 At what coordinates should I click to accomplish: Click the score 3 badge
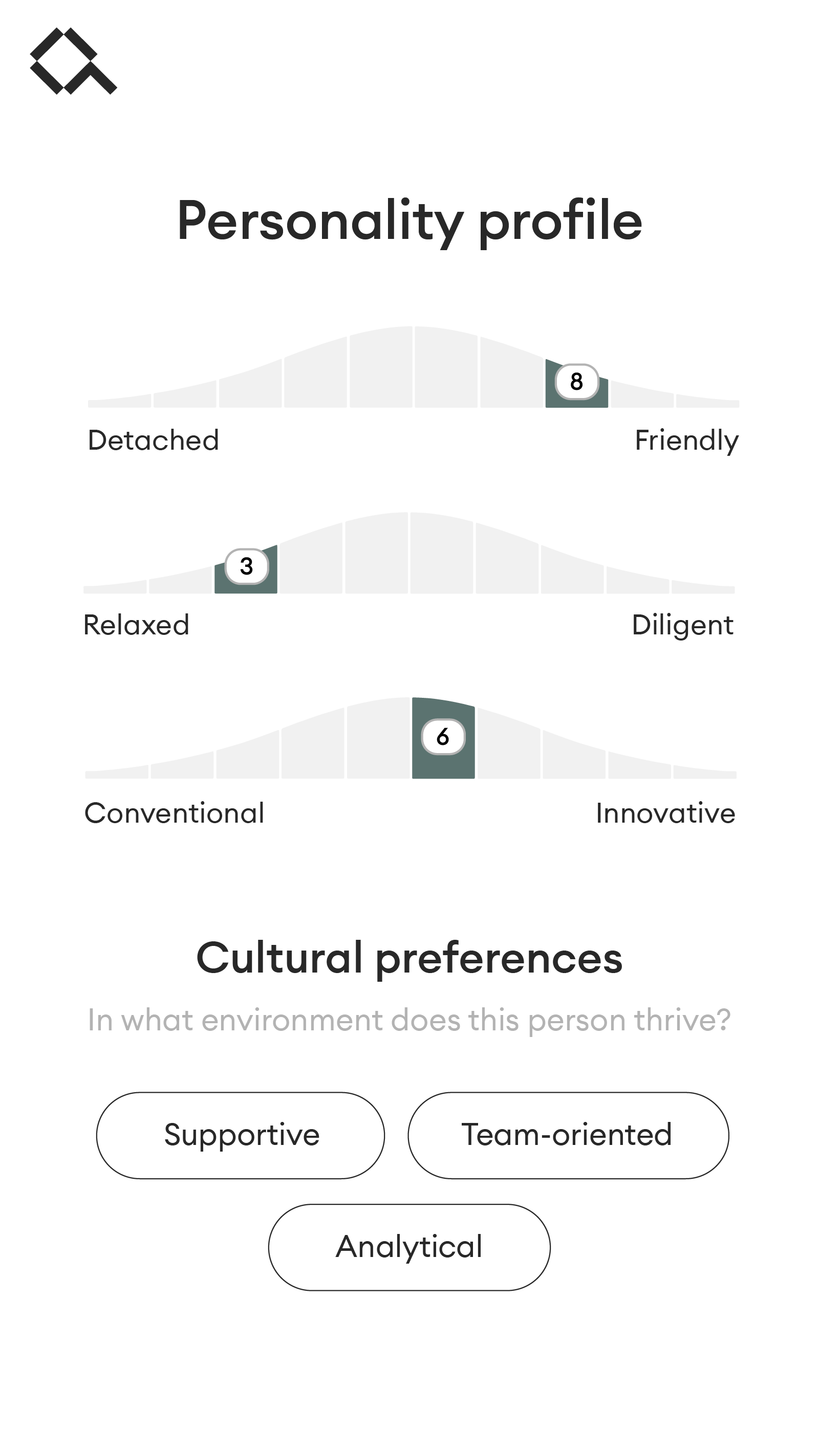246,566
